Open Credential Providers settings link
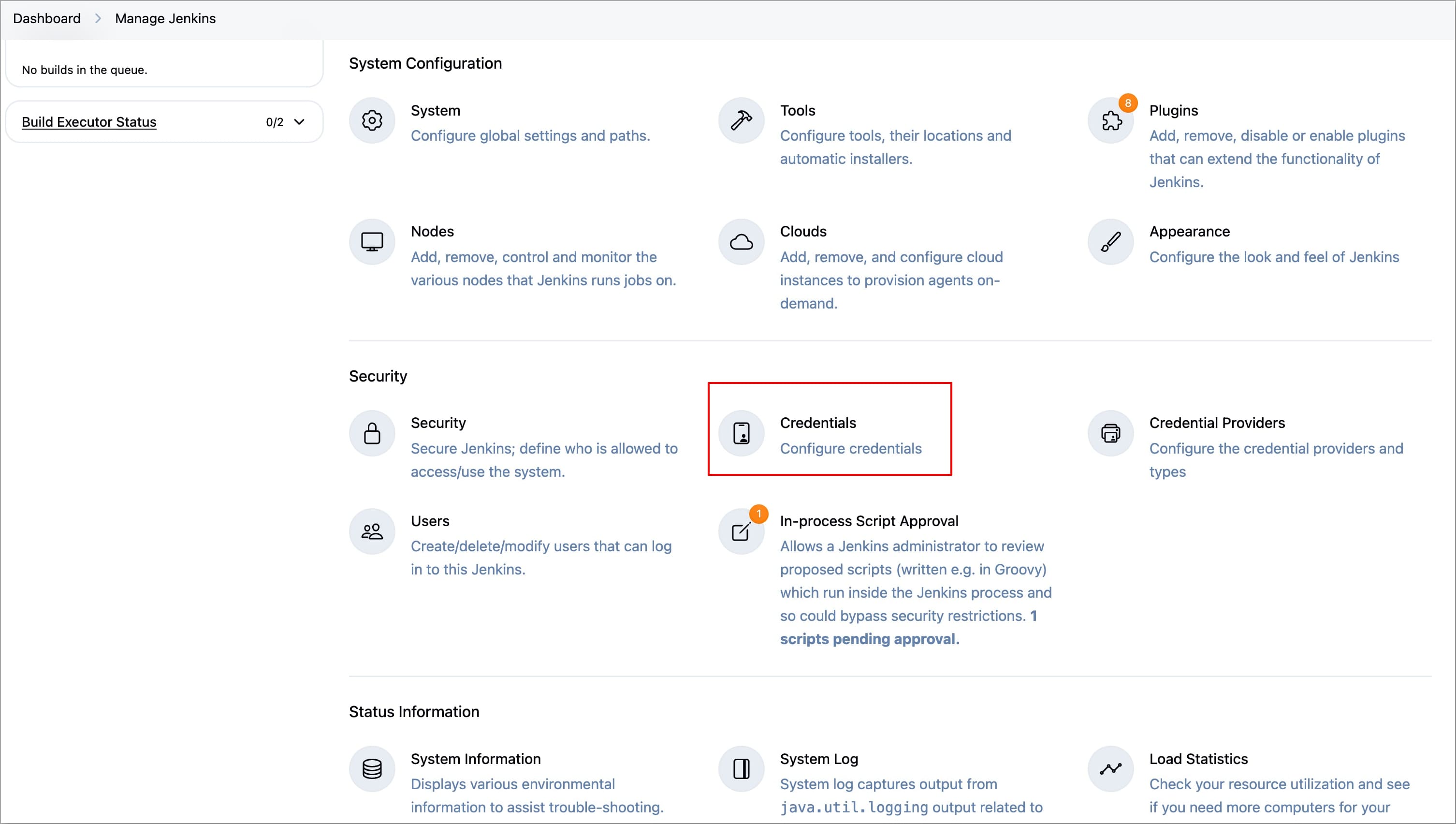 click(1217, 423)
